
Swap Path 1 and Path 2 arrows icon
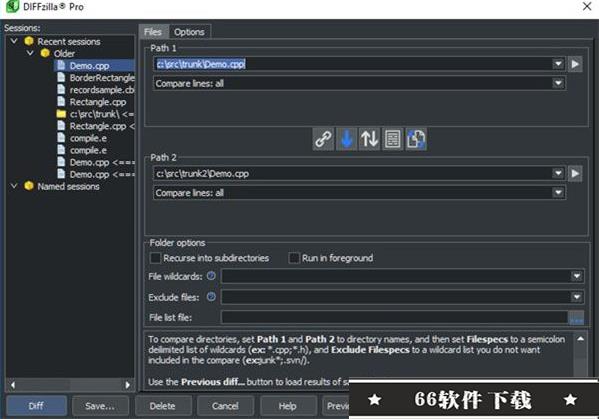(x=369, y=139)
